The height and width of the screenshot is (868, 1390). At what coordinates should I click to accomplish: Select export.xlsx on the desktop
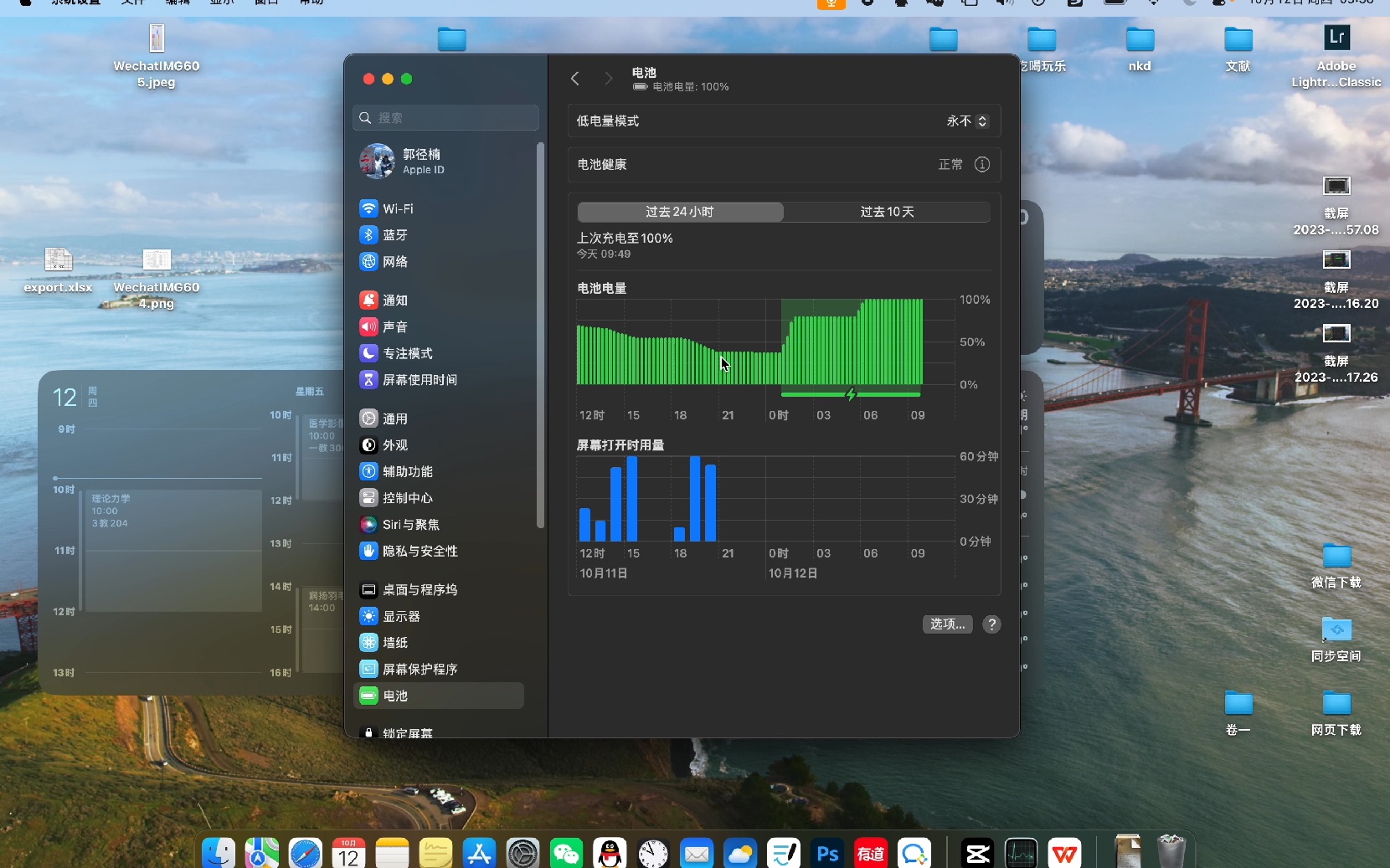point(58,270)
